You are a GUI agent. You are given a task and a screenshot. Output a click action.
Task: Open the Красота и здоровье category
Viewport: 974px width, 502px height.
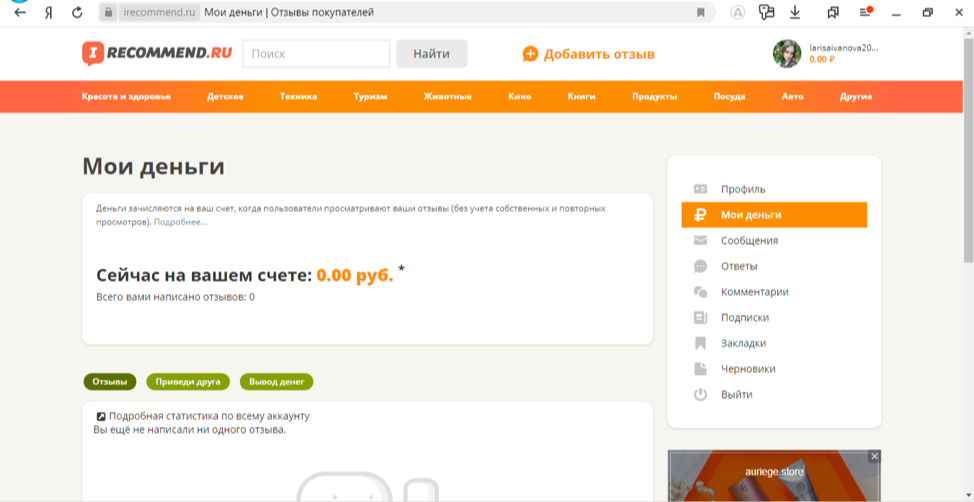(x=126, y=97)
